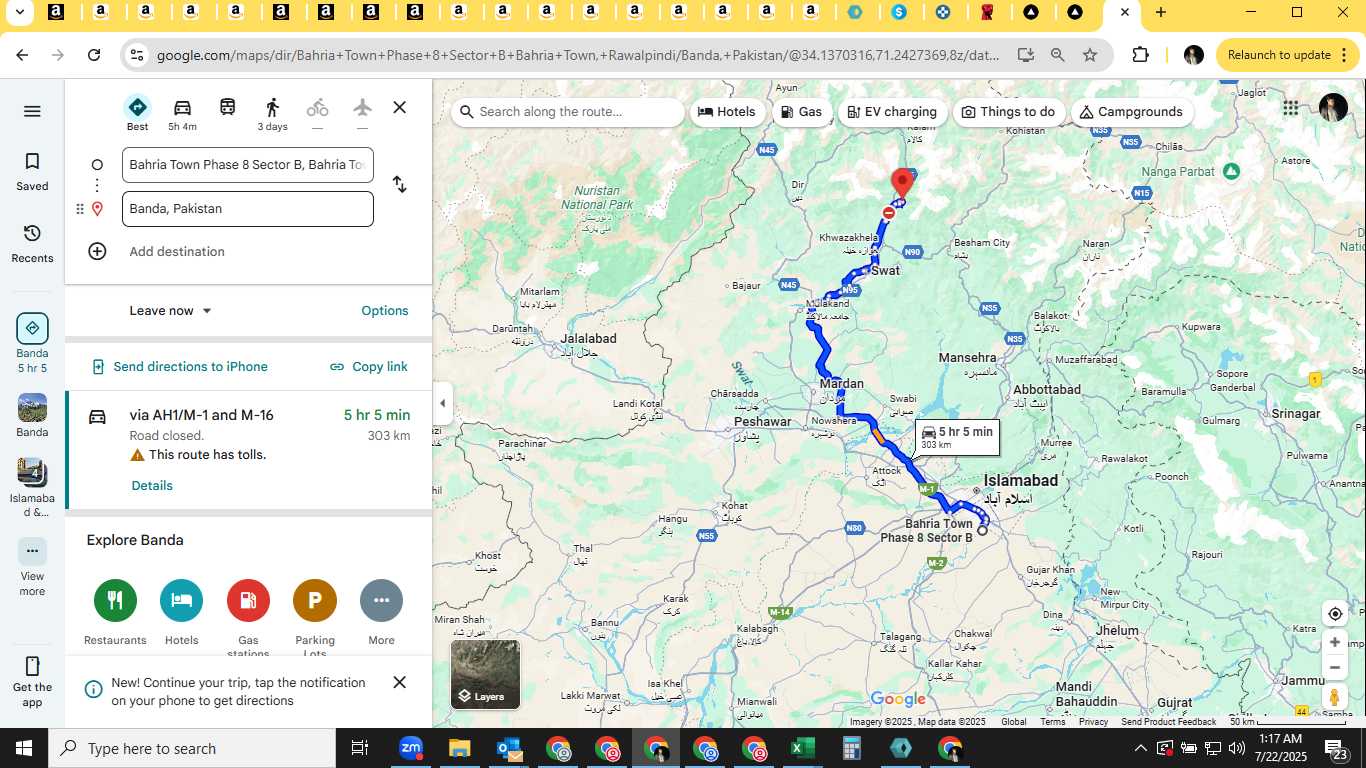This screenshot has width=1366, height=768.
Task: Edit destination Banda, Pakistan field
Action: pos(248,209)
